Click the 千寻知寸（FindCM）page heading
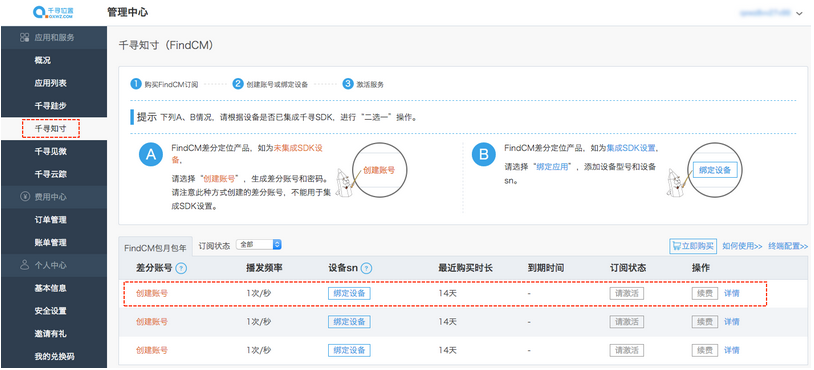Viewport: 814px width, 370px height. click(x=166, y=46)
